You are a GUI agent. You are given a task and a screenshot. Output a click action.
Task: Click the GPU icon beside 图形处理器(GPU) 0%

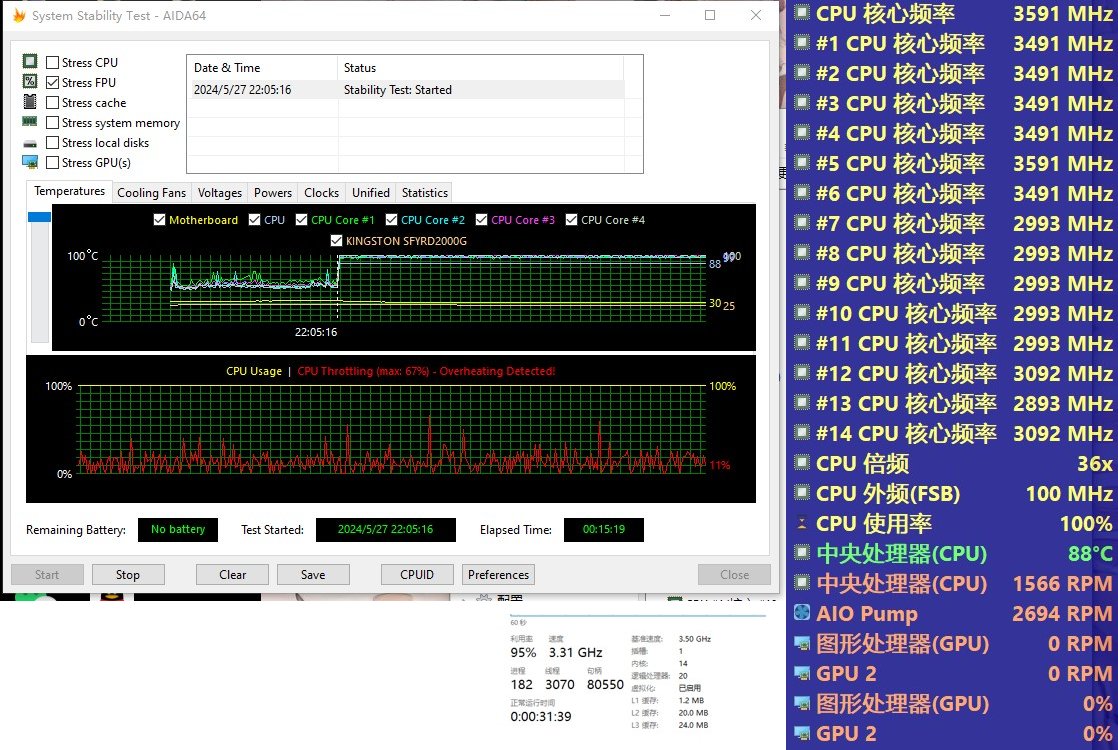pos(802,704)
